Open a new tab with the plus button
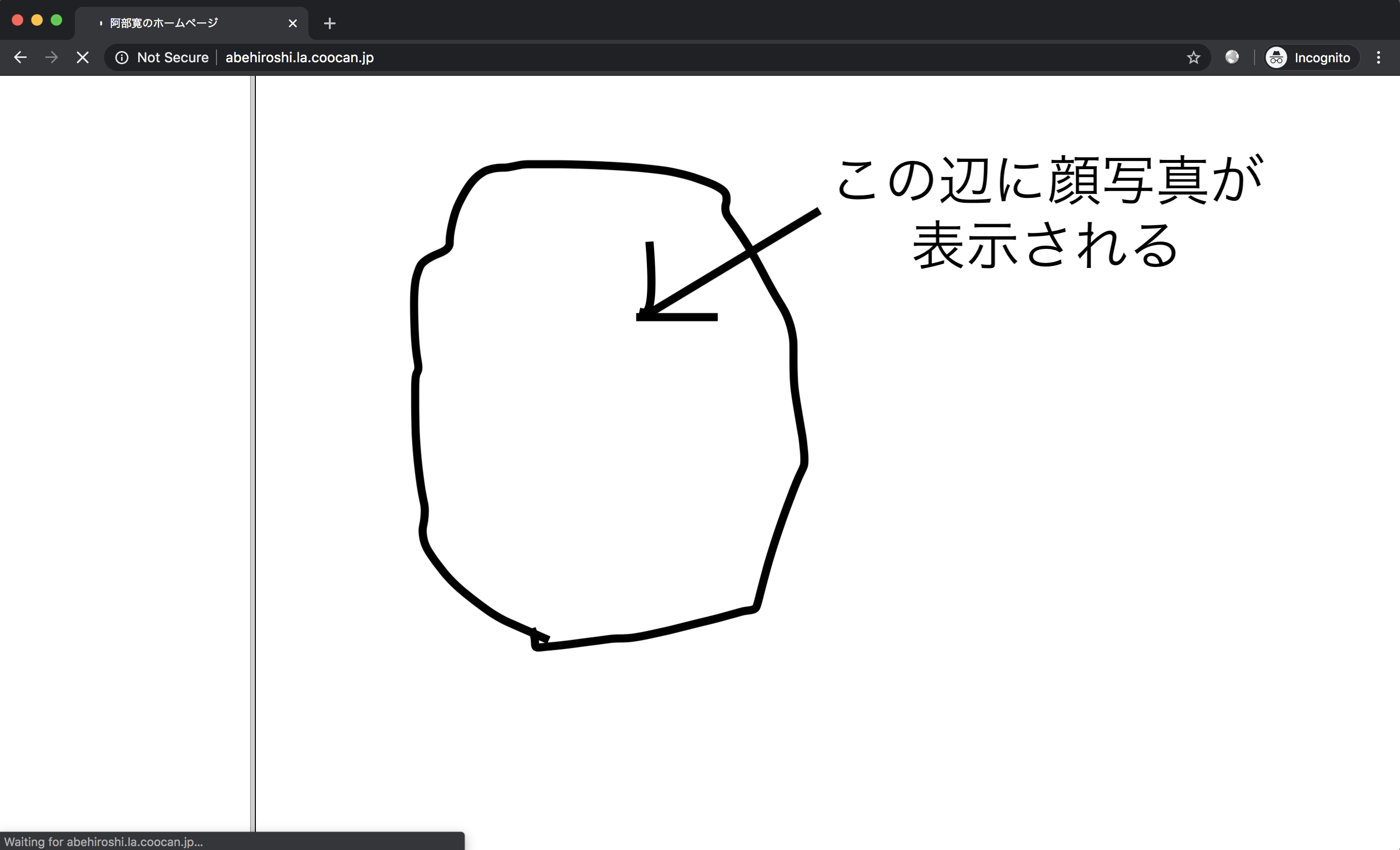1400x850 pixels. pyautogui.click(x=329, y=23)
